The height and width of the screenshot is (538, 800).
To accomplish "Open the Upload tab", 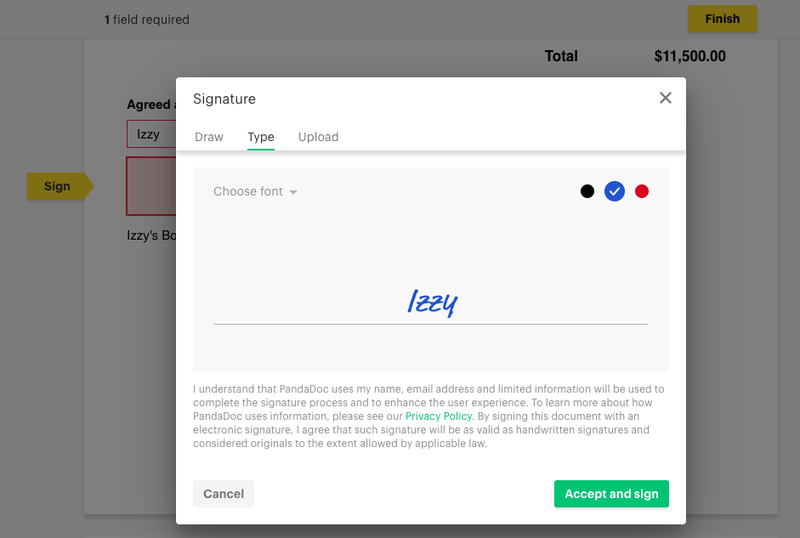I will 318,137.
